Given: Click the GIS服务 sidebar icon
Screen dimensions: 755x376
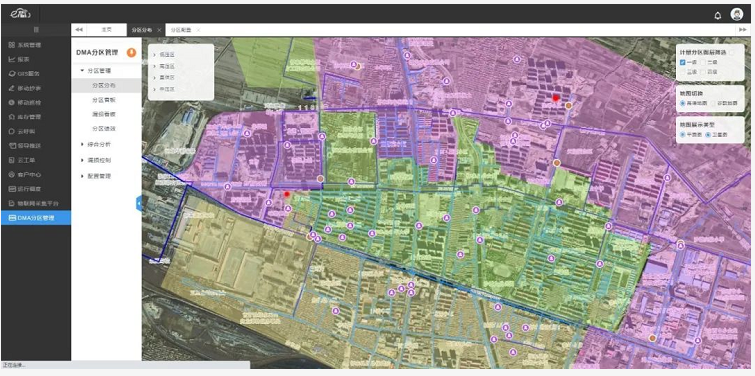Looking at the screenshot, I should point(12,74).
